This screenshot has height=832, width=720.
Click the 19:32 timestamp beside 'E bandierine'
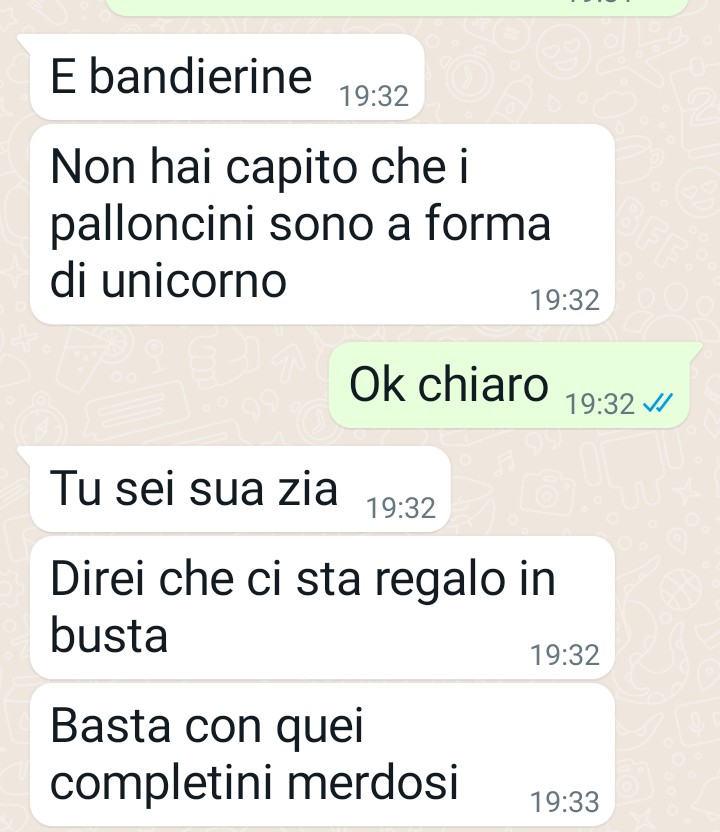(x=374, y=96)
